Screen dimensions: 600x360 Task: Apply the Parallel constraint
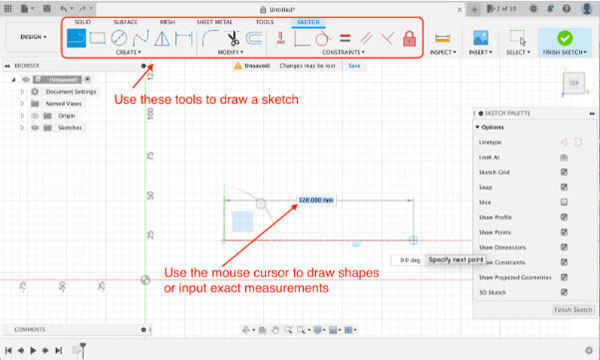click(x=366, y=38)
